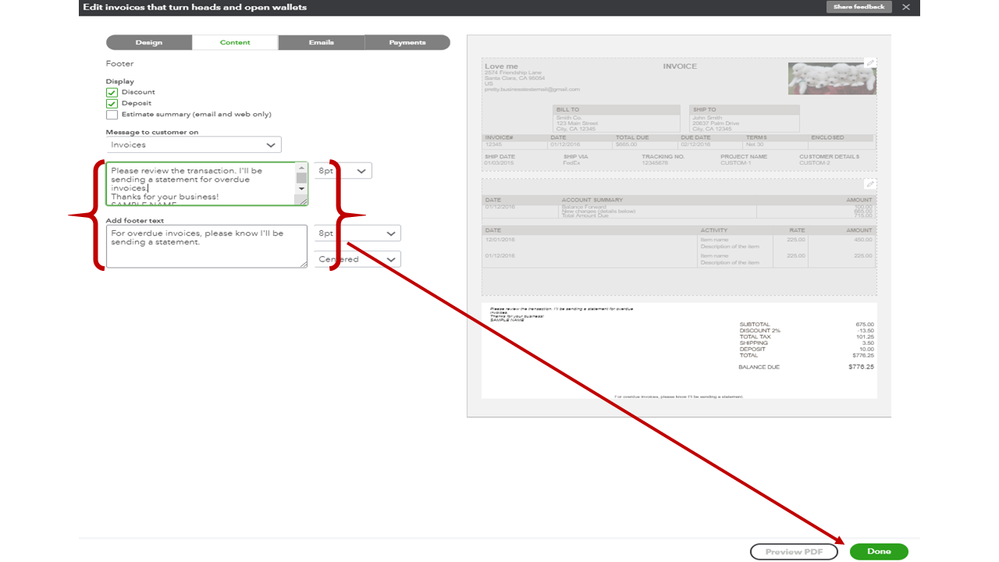Click into the Add footer text area
Viewport: 999px width, 562px height.
(206, 246)
